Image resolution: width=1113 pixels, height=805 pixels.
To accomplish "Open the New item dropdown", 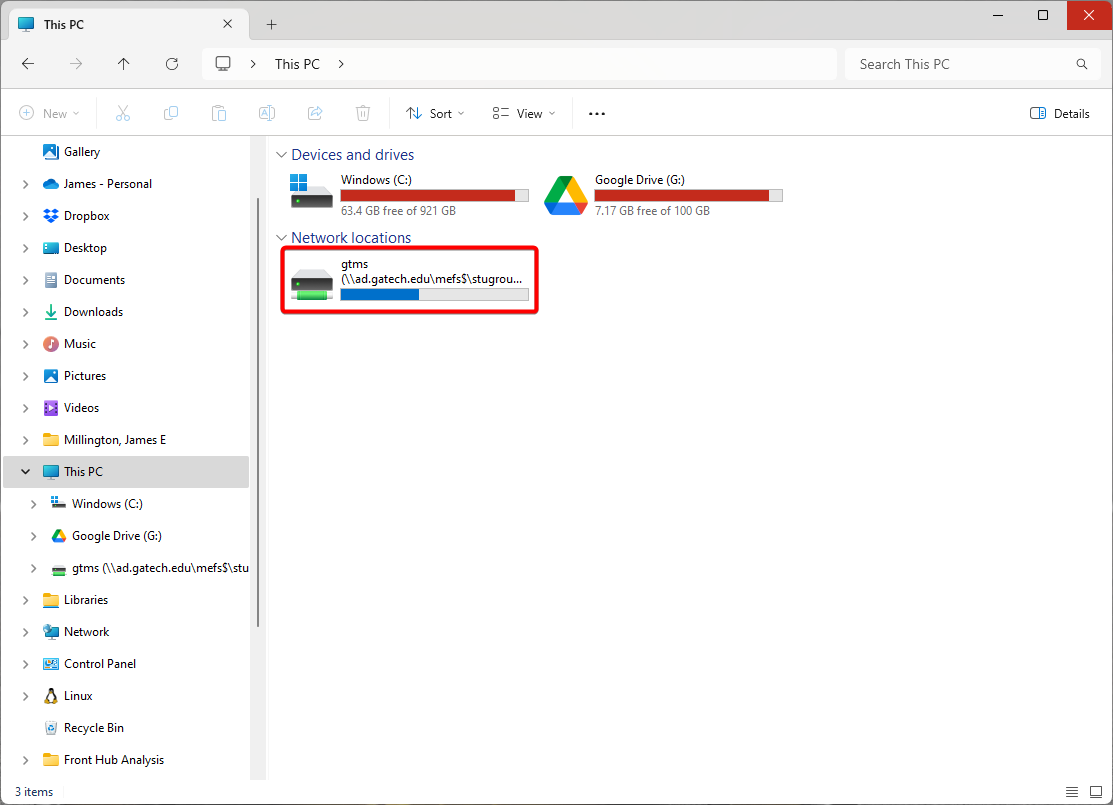I will click(x=49, y=114).
